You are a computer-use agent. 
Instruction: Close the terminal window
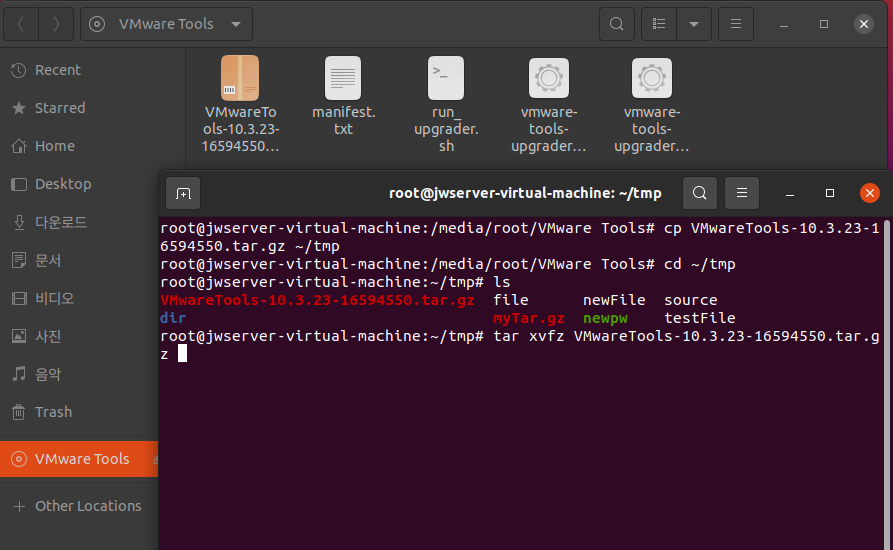point(870,193)
